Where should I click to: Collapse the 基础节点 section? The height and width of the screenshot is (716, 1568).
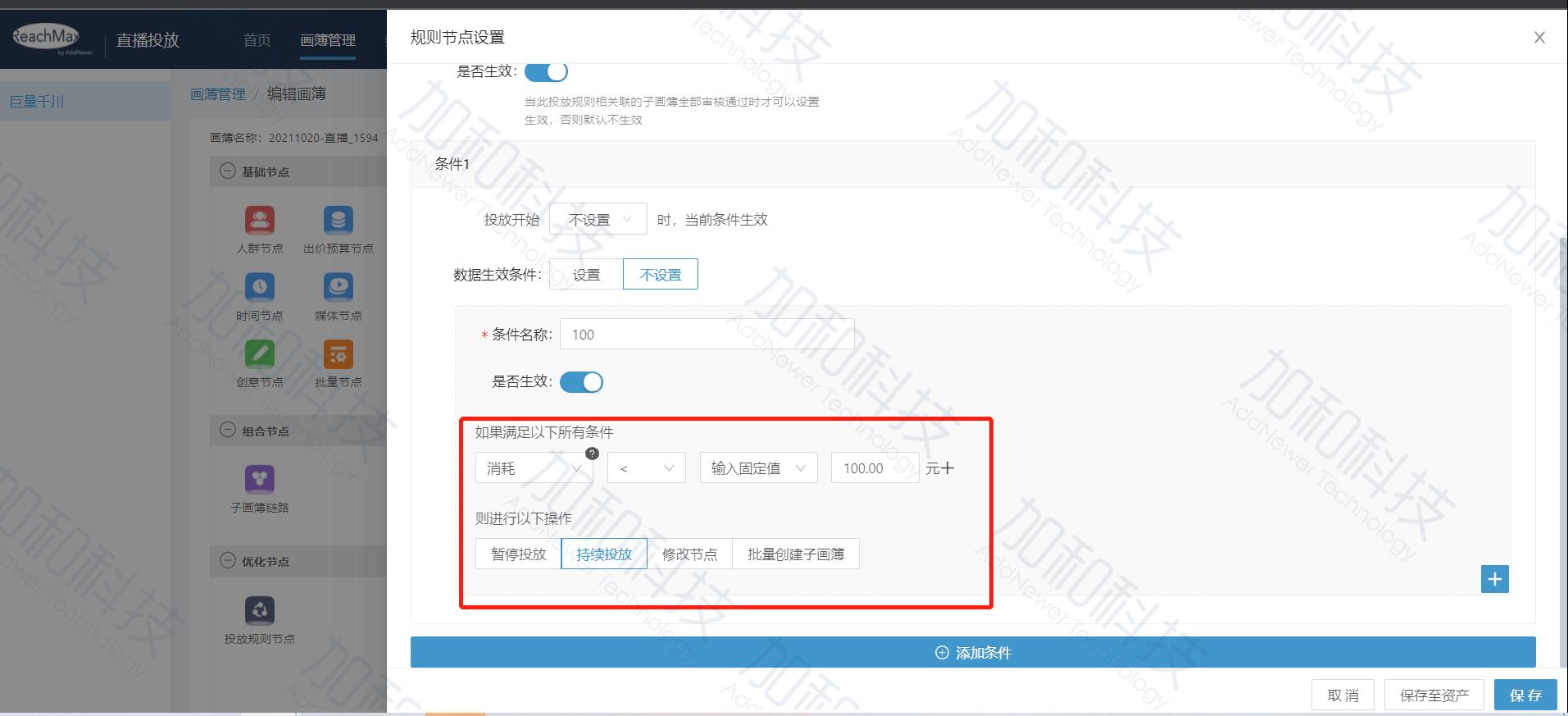click(228, 171)
